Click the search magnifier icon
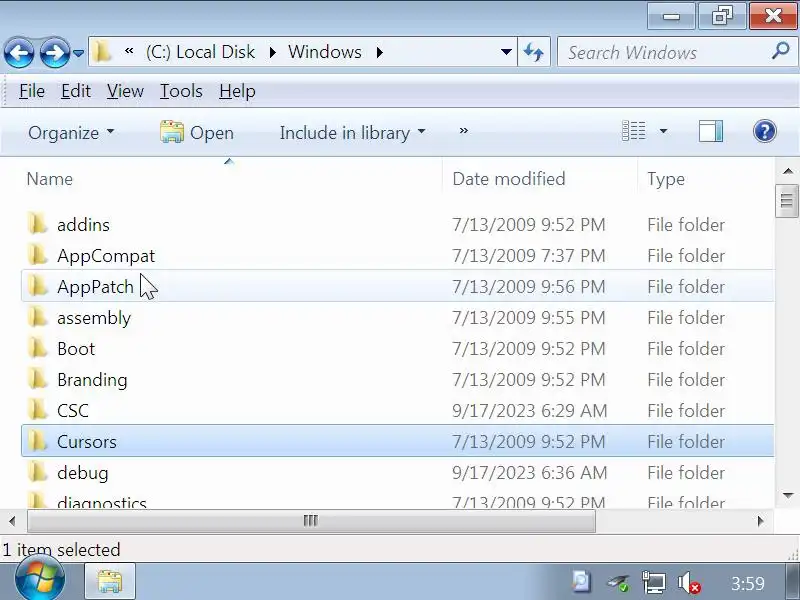This screenshot has width=800, height=600. pyautogui.click(x=781, y=52)
